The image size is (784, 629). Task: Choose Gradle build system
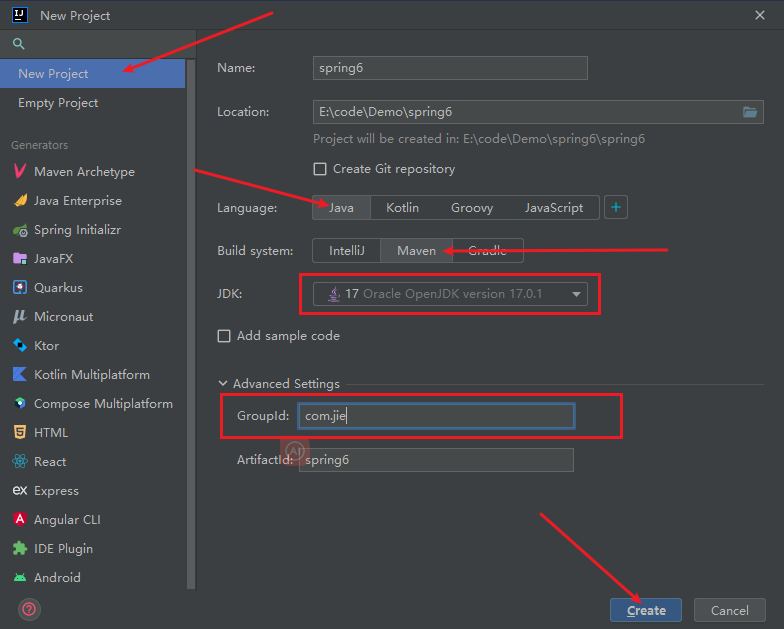tap(488, 250)
